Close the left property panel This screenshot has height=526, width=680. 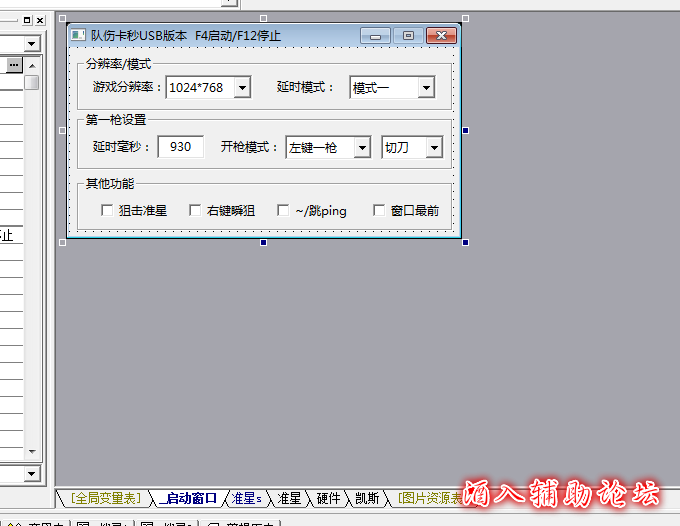(x=40, y=20)
